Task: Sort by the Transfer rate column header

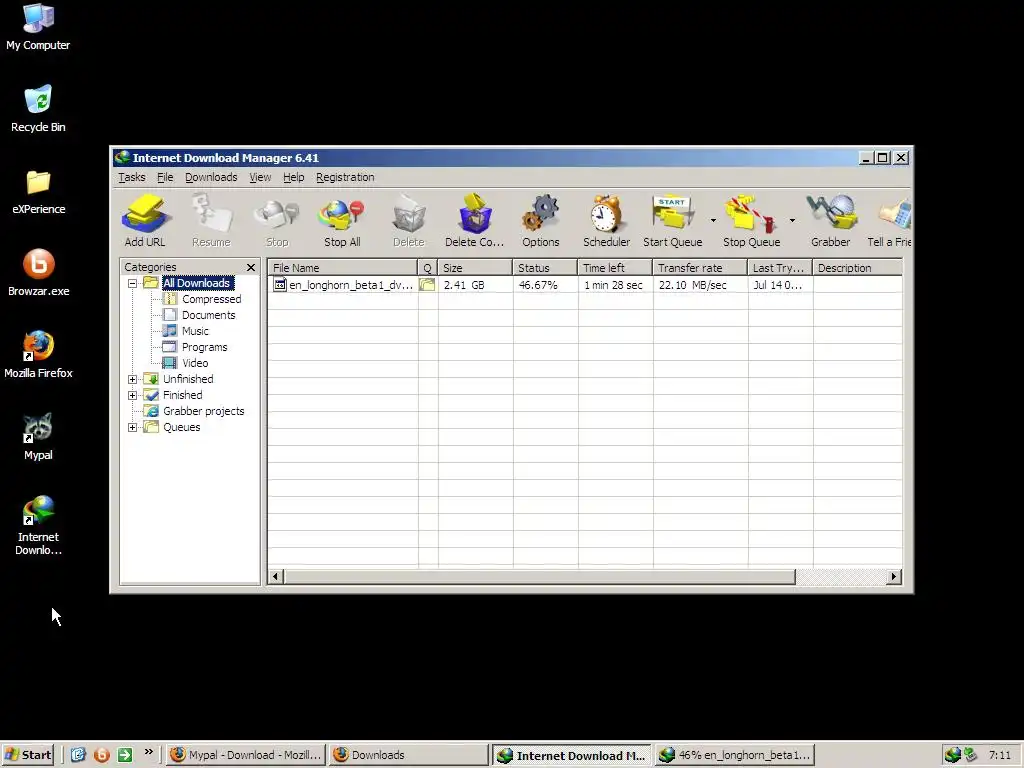Action: pyautogui.click(x=700, y=268)
